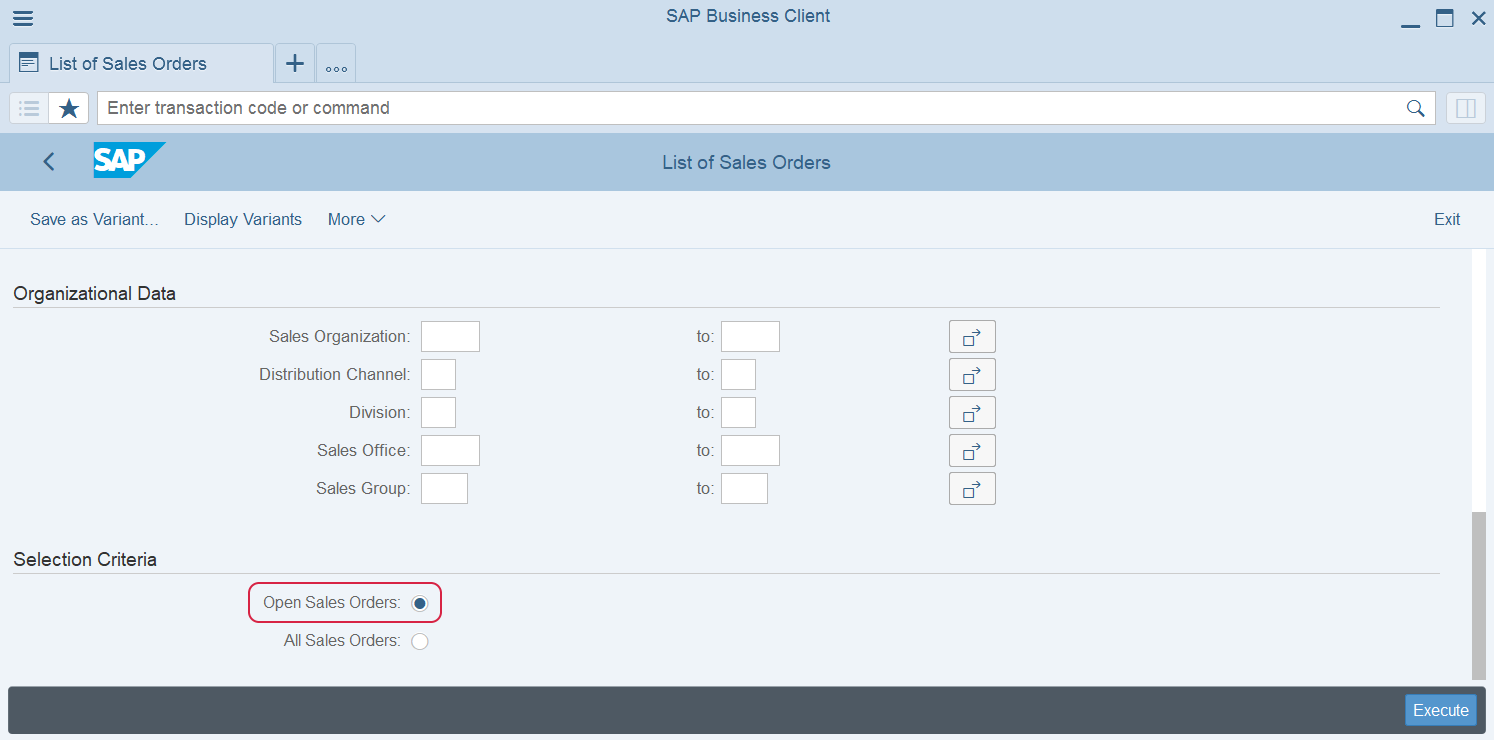Screen dimensions: 1494x740
Task: Open multiple selection for Sales Office
Action: (x=972, y=451)
